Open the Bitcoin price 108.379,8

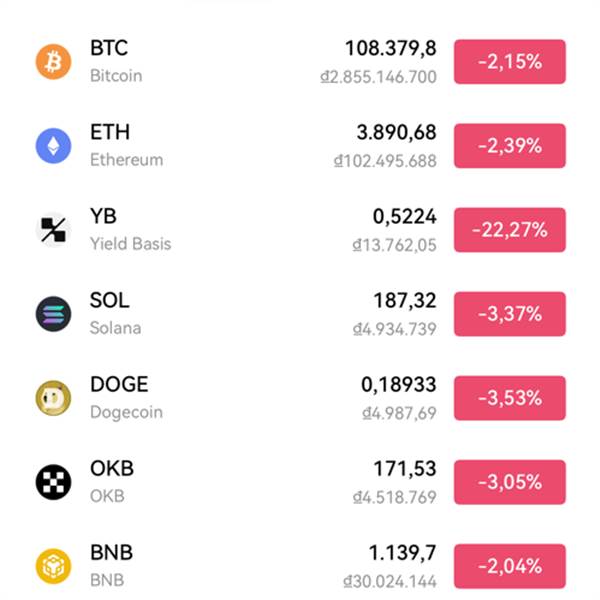click(390, 49)
